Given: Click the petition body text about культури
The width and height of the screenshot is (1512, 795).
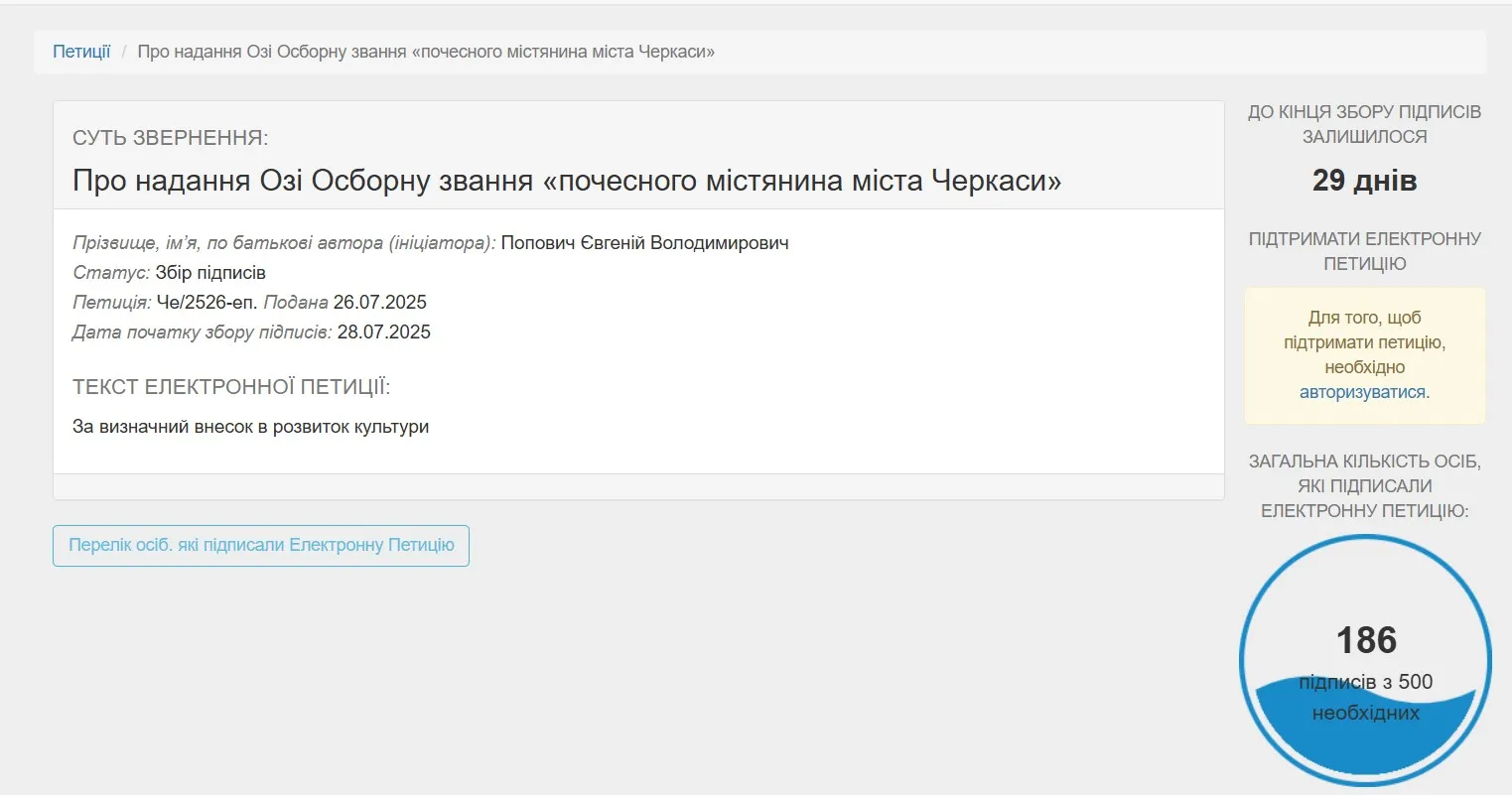Looking at the screenshot, I should [249, 426].
